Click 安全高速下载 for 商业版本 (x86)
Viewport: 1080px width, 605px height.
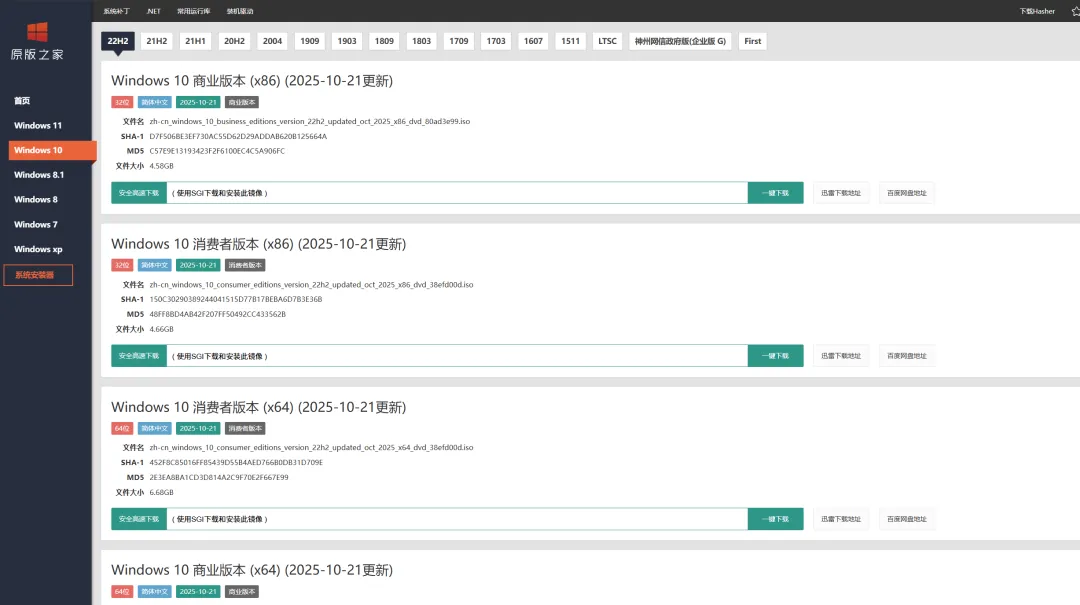pyautogui.click(x=138, y=193)
